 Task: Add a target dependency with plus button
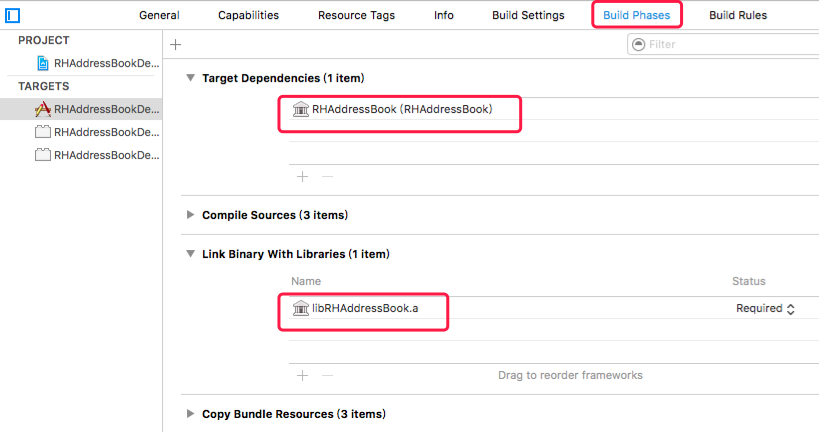point(302,176)
